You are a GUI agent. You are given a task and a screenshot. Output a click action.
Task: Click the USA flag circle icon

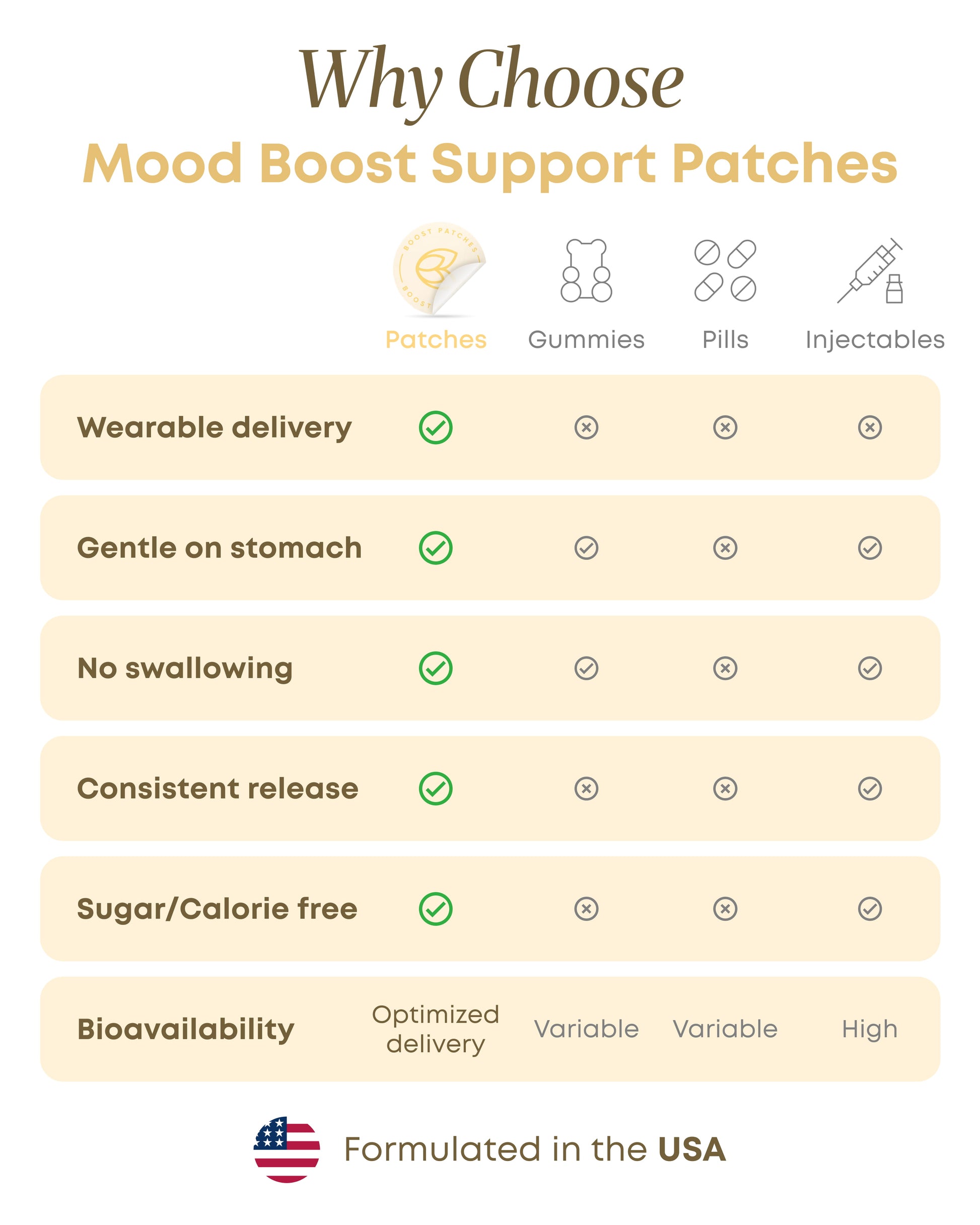[287, 1149]
